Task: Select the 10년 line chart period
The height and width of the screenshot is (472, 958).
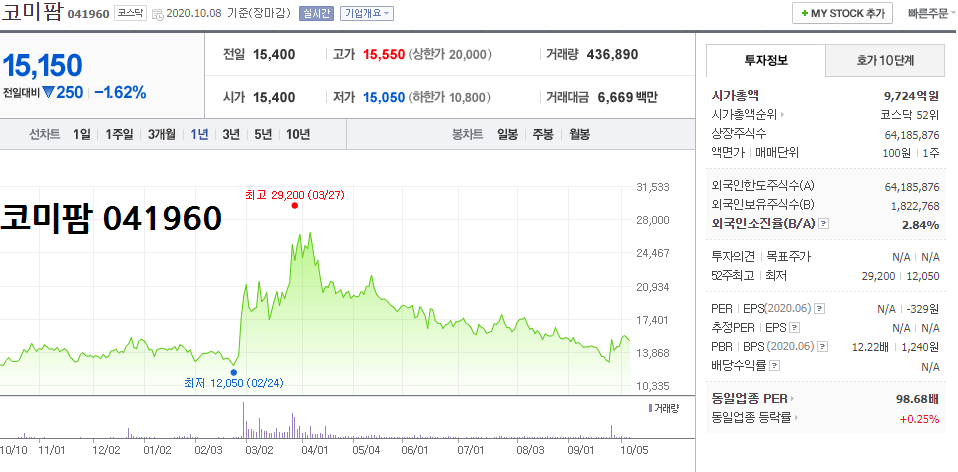Action: pyautogui.click(x=298, y=134)
